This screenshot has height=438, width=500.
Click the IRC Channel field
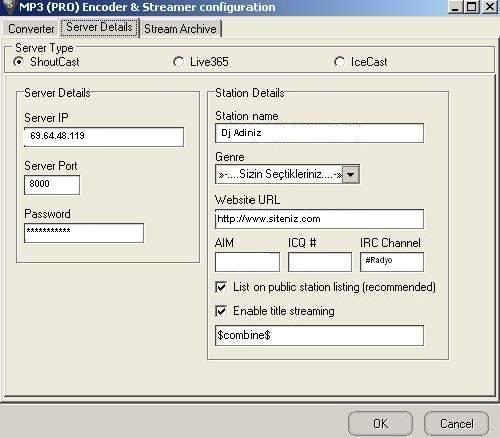392,262
